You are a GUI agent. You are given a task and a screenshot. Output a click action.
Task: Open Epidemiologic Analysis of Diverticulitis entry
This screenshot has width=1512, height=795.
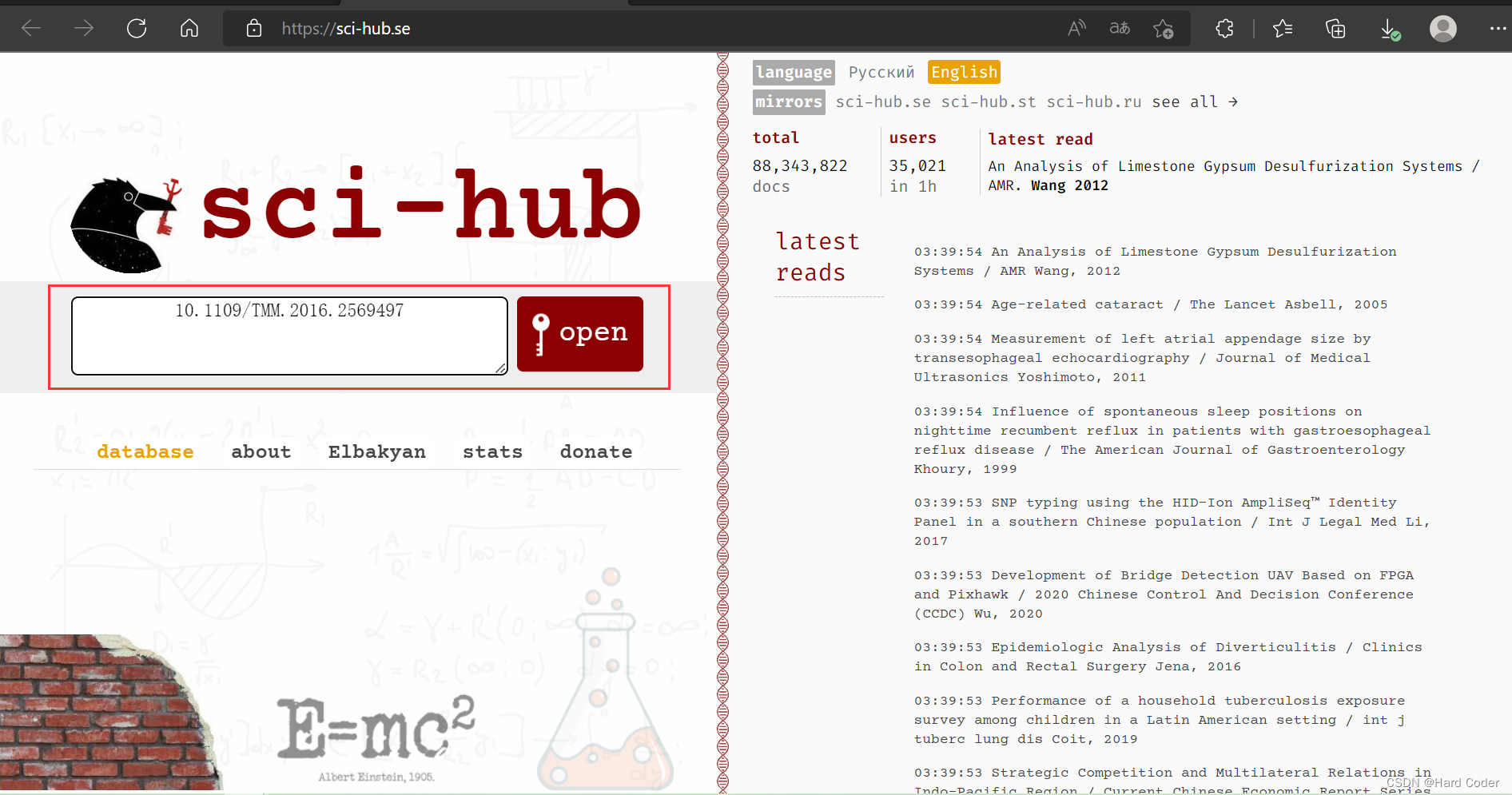pos(1168,657)
